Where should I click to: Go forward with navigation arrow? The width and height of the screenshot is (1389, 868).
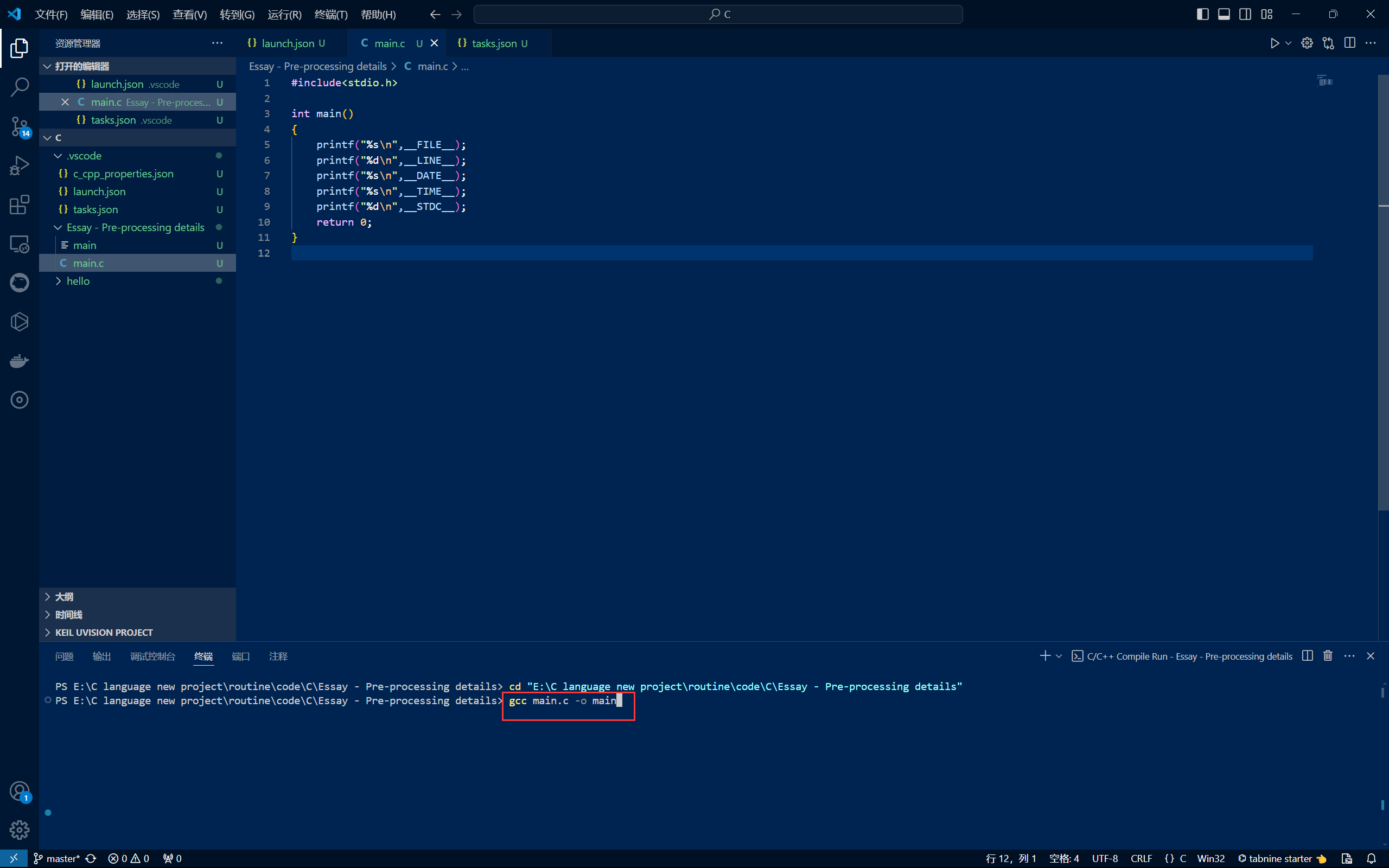point(456,14)
